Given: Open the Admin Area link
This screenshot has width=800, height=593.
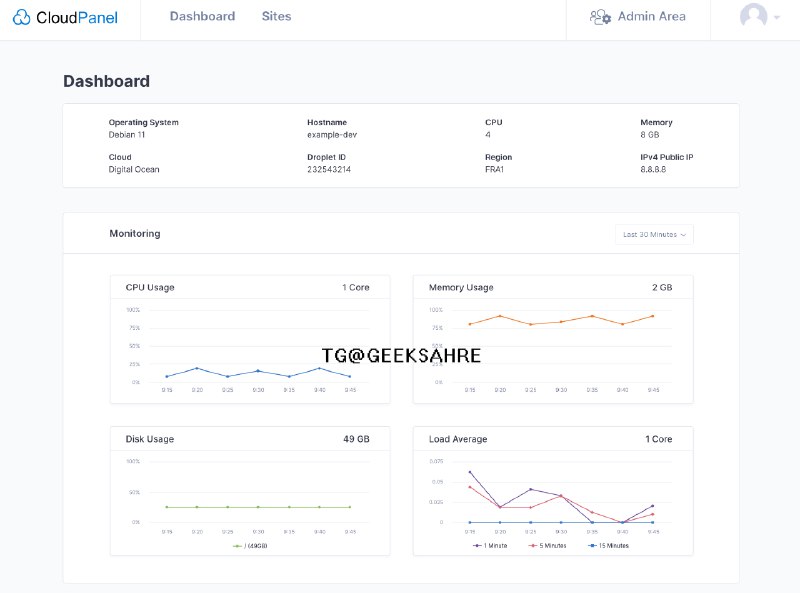Looking at the screenshot, I should coord(651,17).
